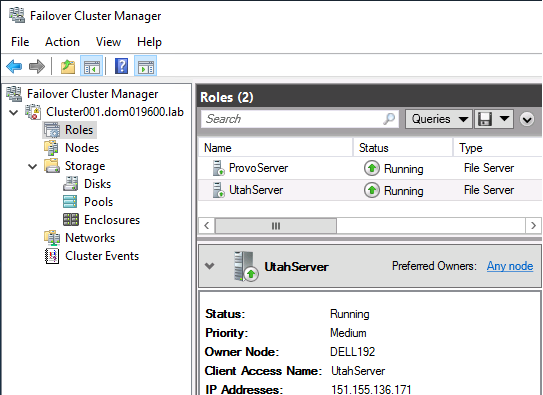This screenshot has width=543, height=395.
Task: Click the Any node preferred owners link
Action: point(510,266)
